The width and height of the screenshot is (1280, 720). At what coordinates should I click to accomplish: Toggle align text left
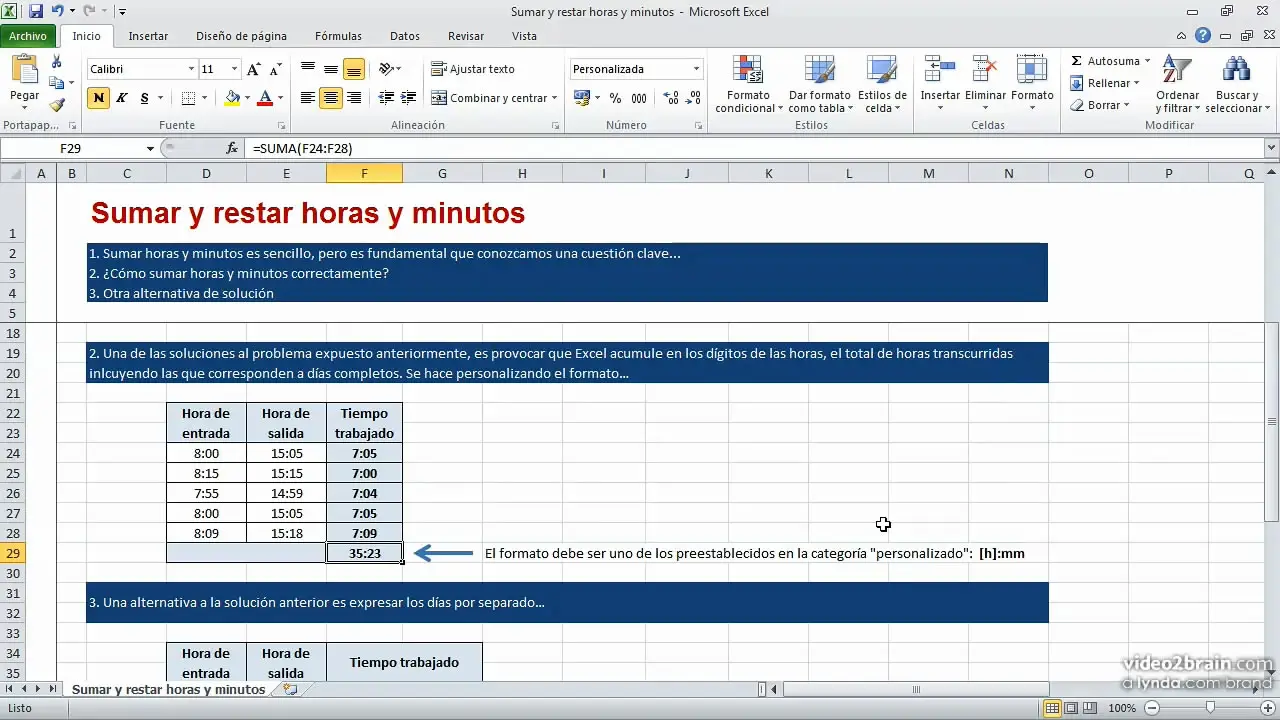[x=308, y=98]
